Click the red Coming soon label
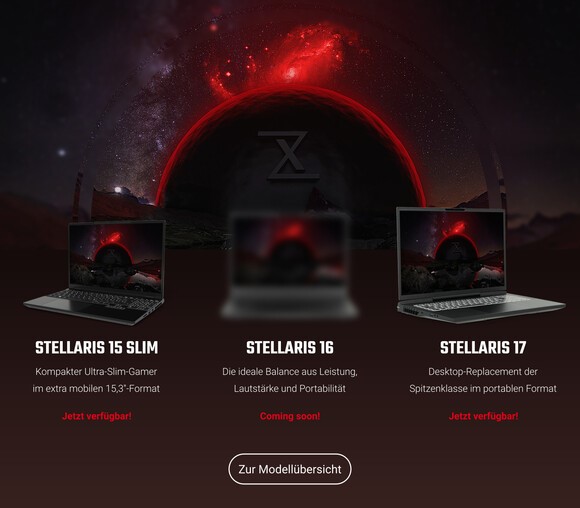 click(290, 416)
